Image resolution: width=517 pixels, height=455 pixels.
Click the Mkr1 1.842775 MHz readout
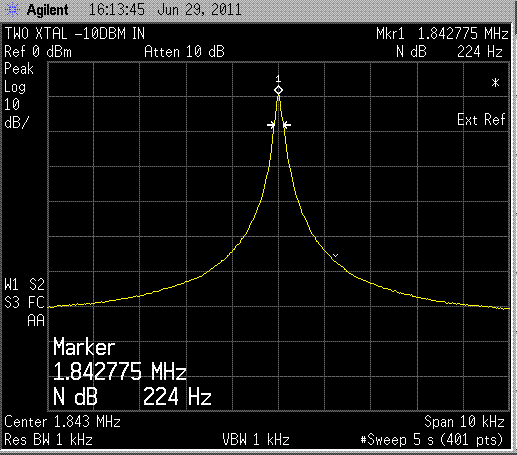pos(442,34)
